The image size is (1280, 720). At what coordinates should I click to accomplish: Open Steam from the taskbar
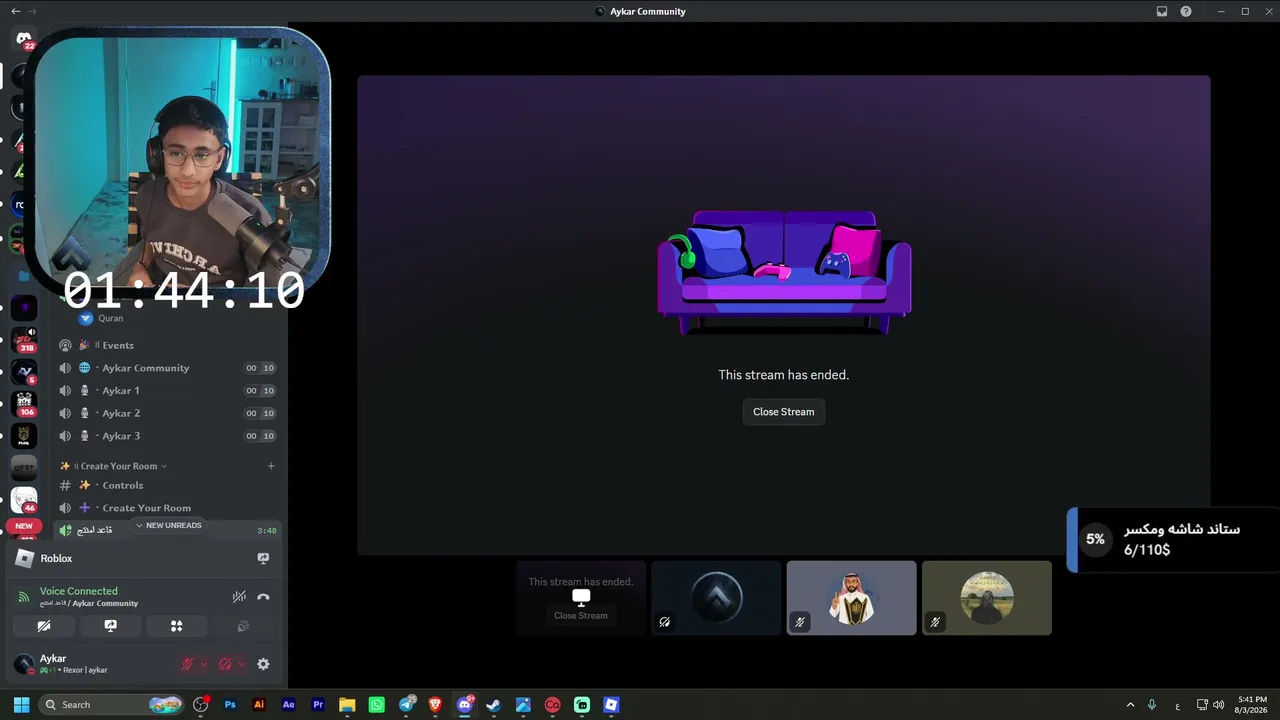tap(494, 705)
